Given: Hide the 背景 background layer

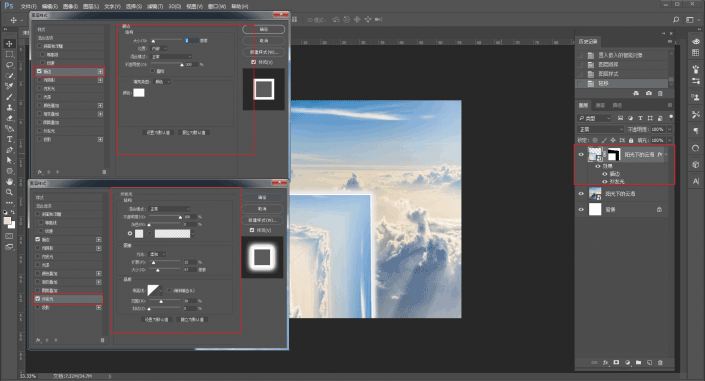Looking at the screenshot, I should [581, 210].
